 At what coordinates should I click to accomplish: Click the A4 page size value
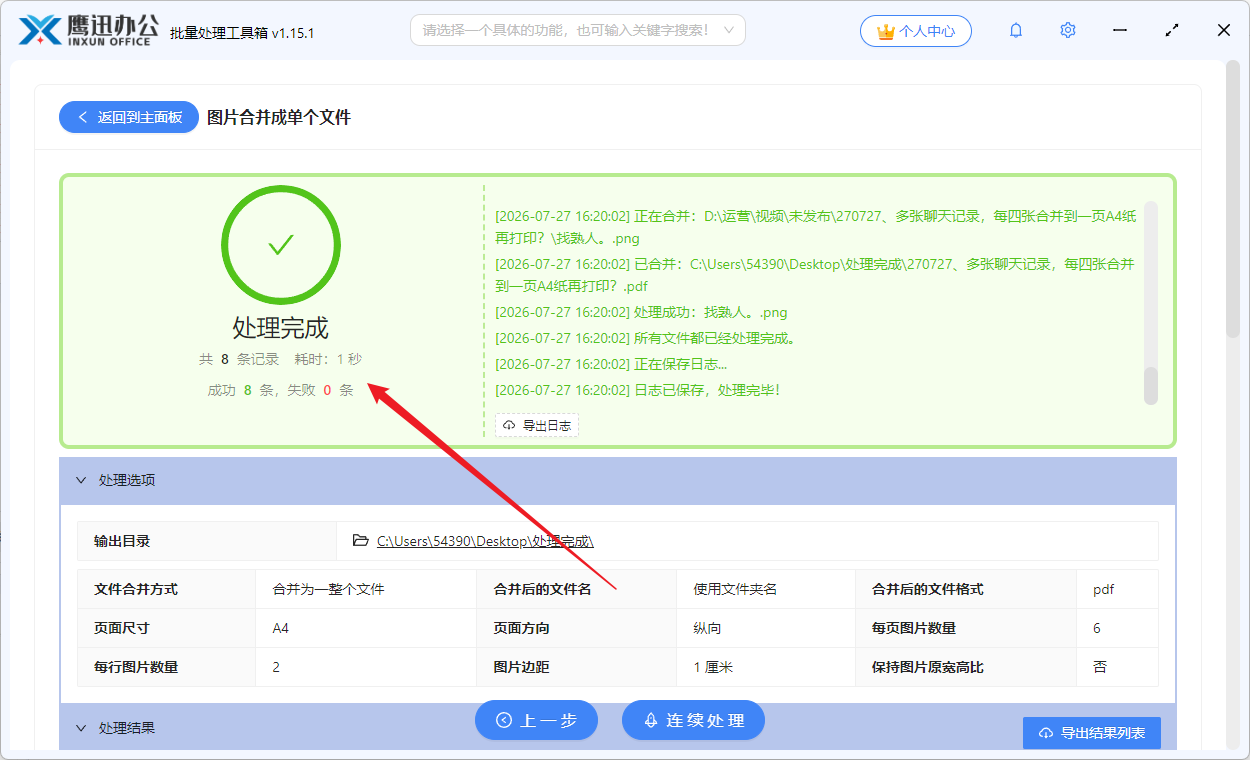tap(366, 628)
